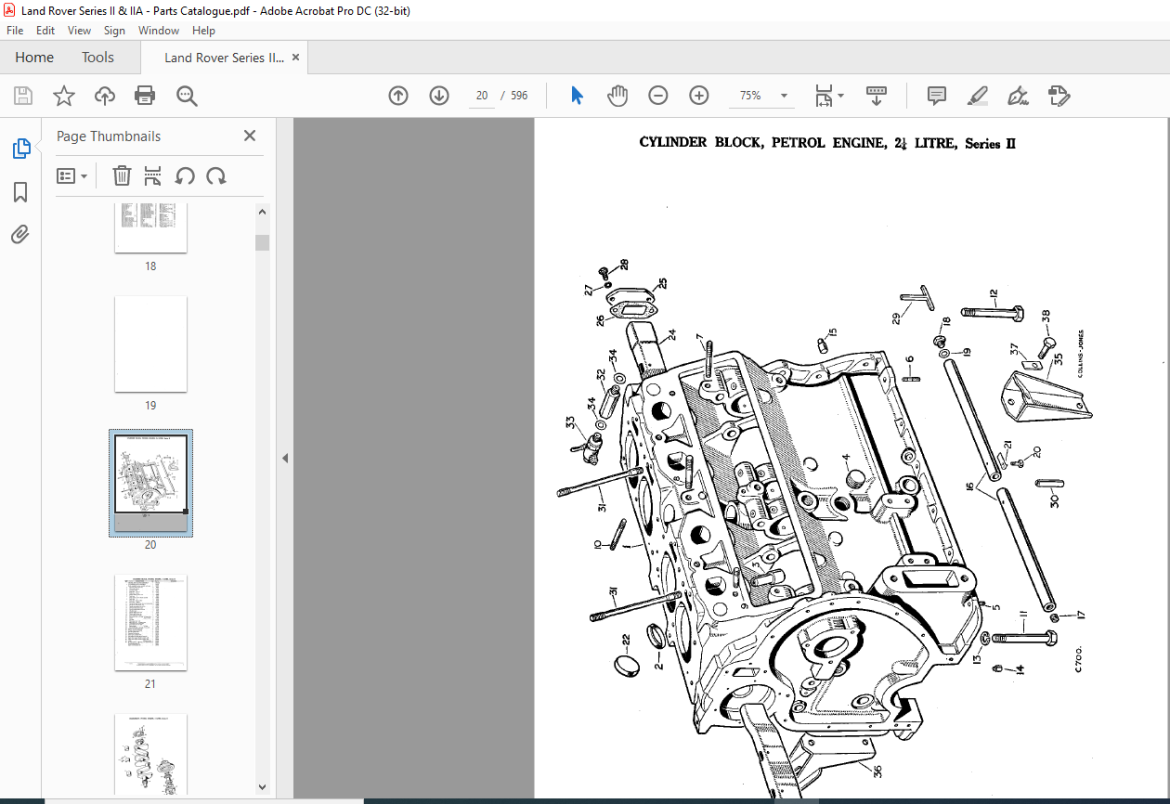Open the zoom level dropdown at 75%
The width and height of the screenshot is (1170, 804).
tap(783, 95)
